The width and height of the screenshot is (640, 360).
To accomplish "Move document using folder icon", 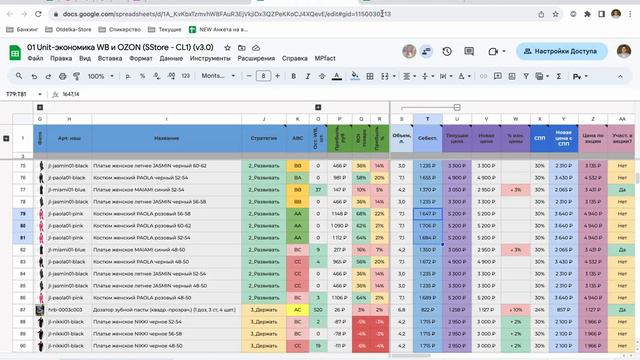I will point(242,48).
